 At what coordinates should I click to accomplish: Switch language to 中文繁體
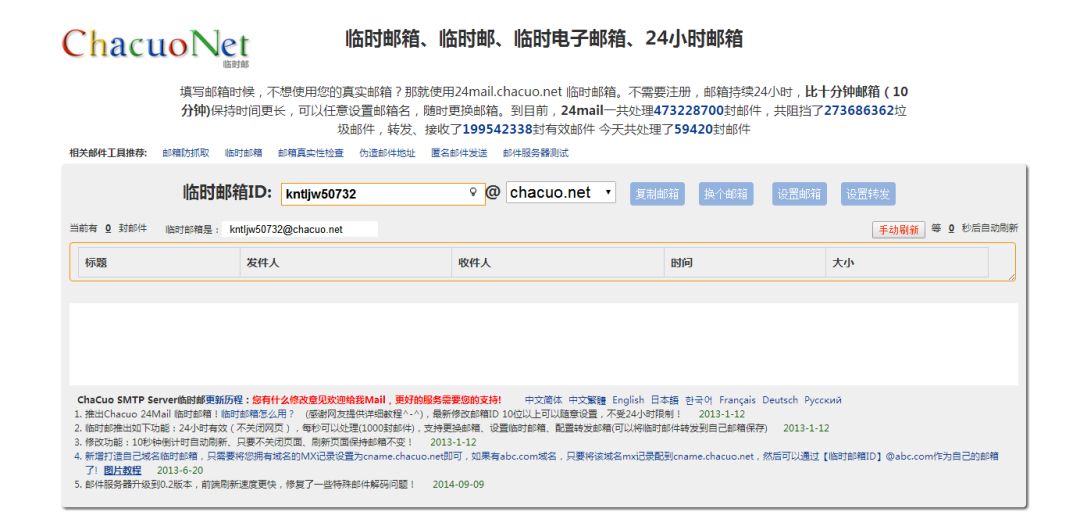pyautogui.click(x=588, y=400)
